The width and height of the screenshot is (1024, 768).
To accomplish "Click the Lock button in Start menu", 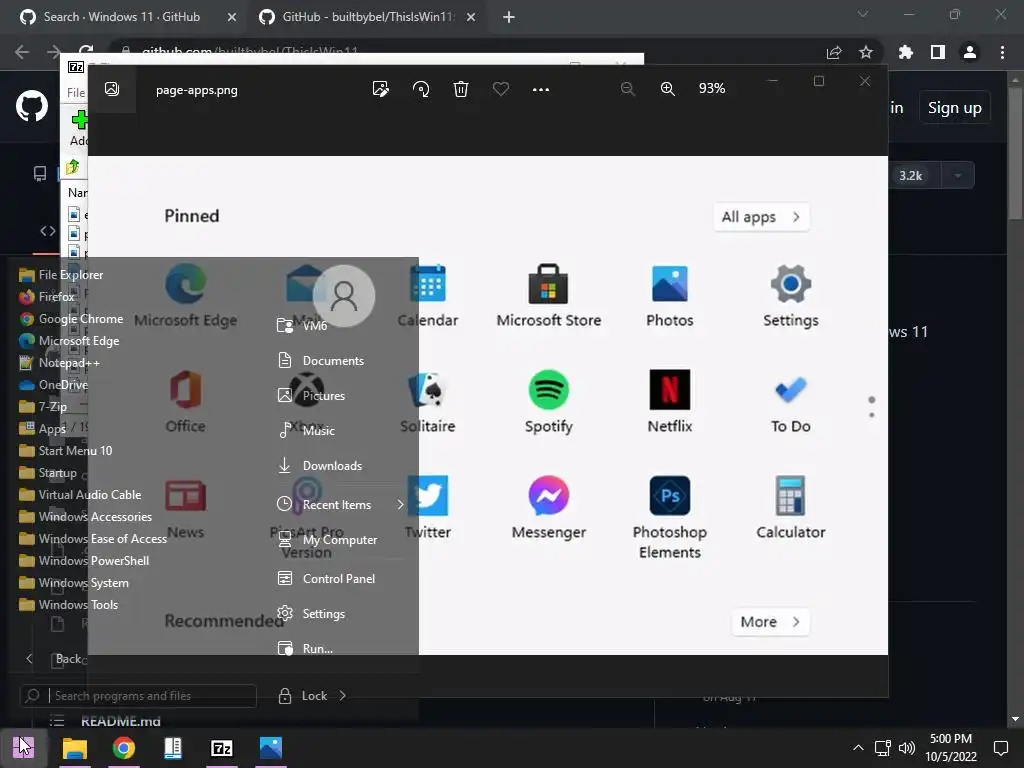I will click(x=303, y=696).
